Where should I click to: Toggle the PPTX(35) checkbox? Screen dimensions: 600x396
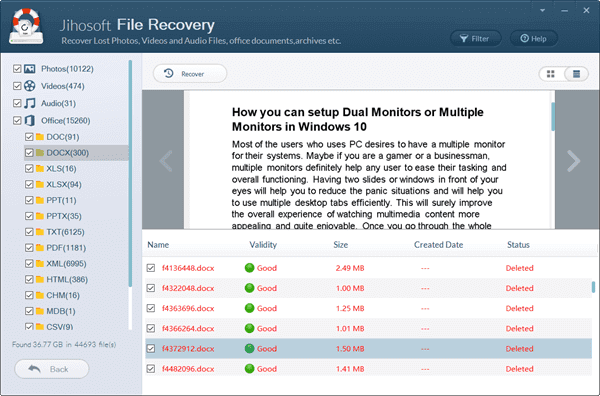[x=29, y=216]
